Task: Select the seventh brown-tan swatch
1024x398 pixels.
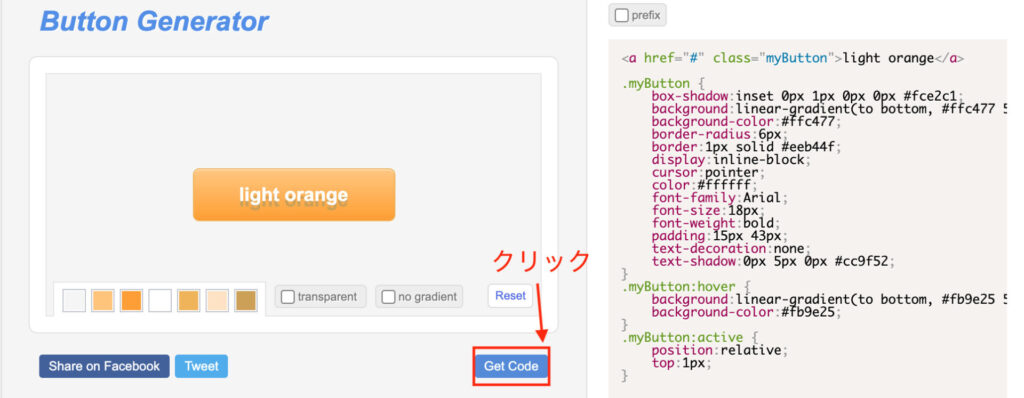Action: [x=246, y=301]
